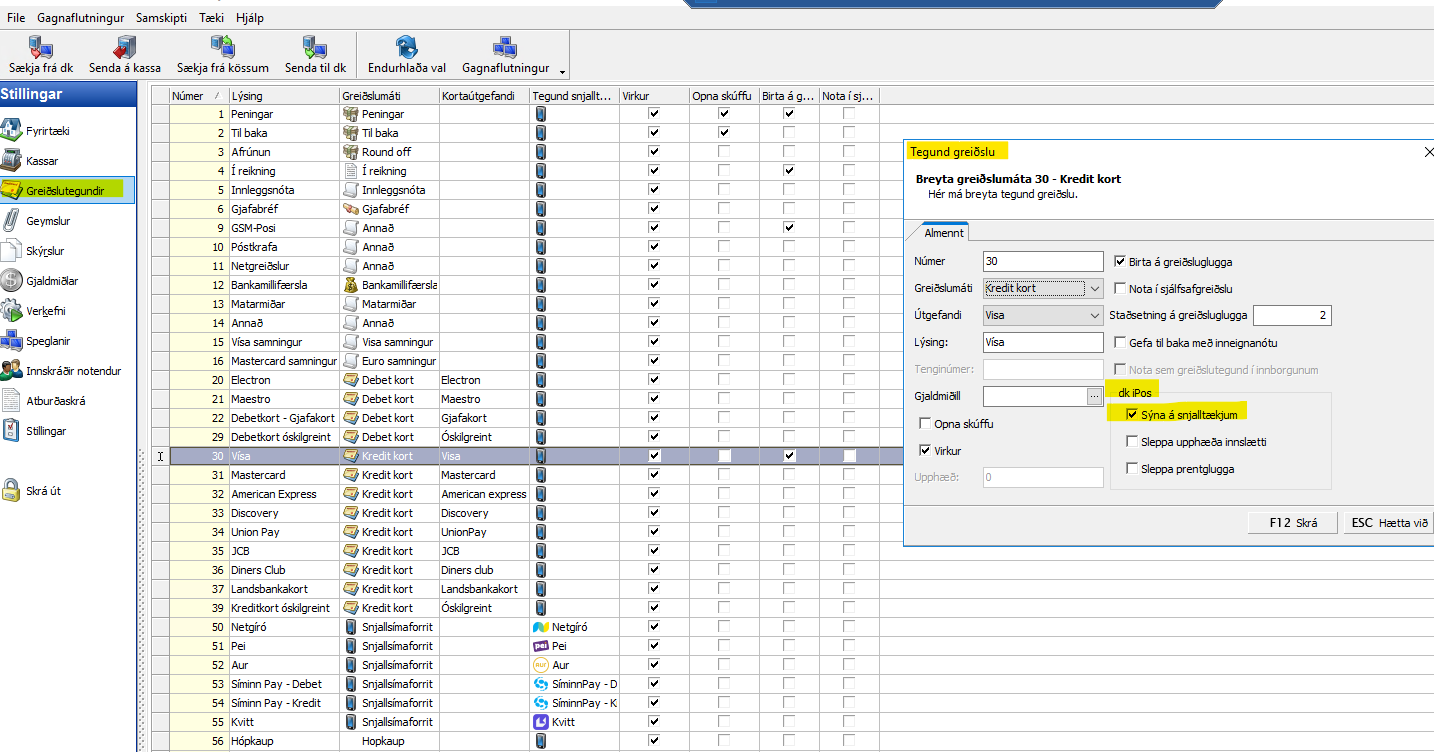Expand the Greiðslumáti dropdown
The width and height of the screenshot is (1434, 752).
point(1094,289)
